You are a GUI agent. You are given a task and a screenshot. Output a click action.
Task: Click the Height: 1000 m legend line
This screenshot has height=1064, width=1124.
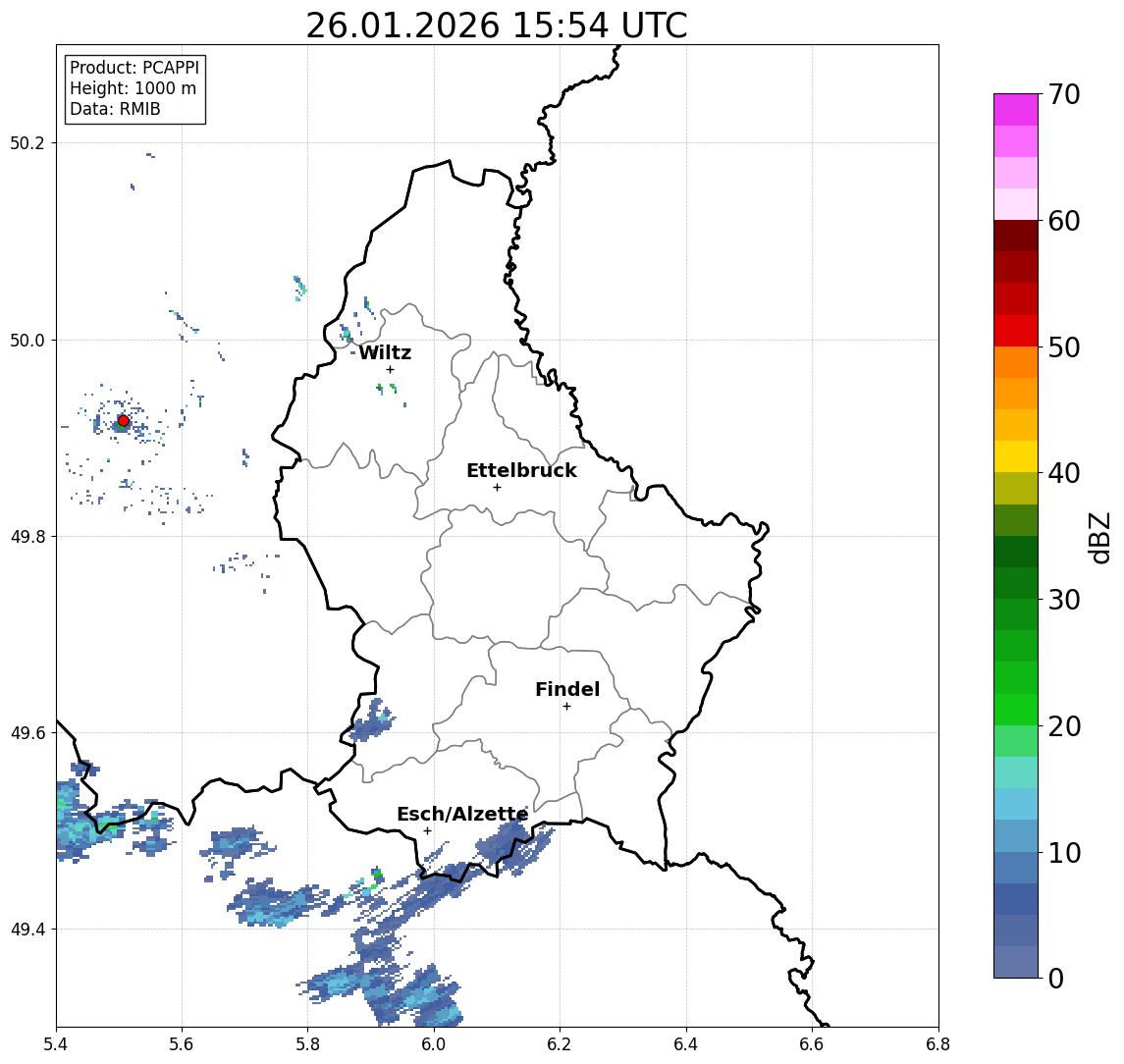(x=133, y=88)
